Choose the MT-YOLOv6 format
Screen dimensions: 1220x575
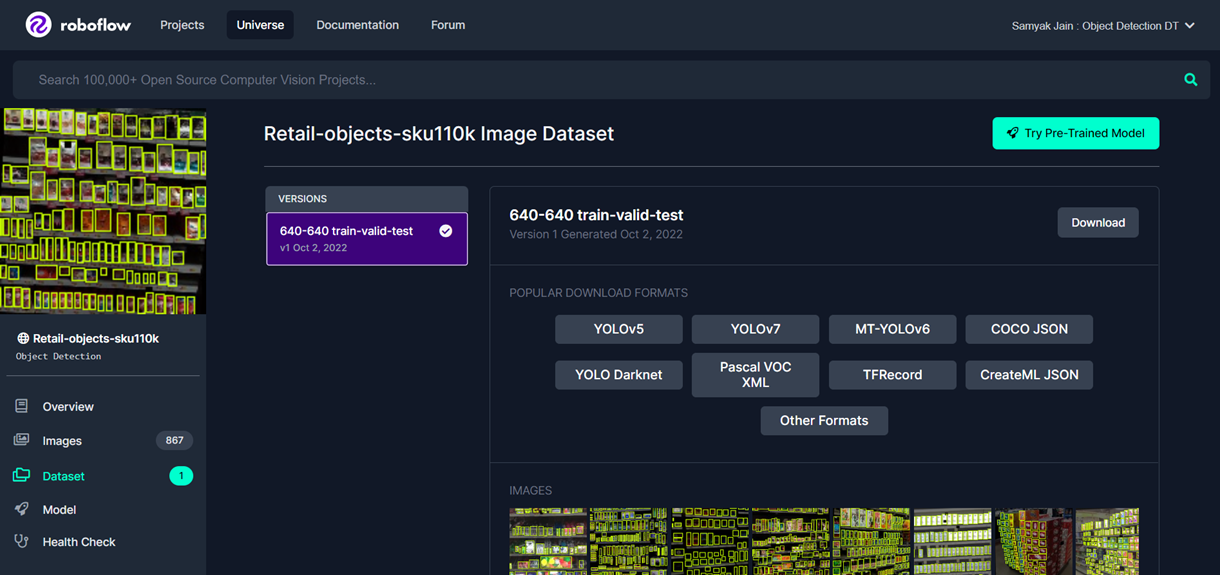coord(892,329)
